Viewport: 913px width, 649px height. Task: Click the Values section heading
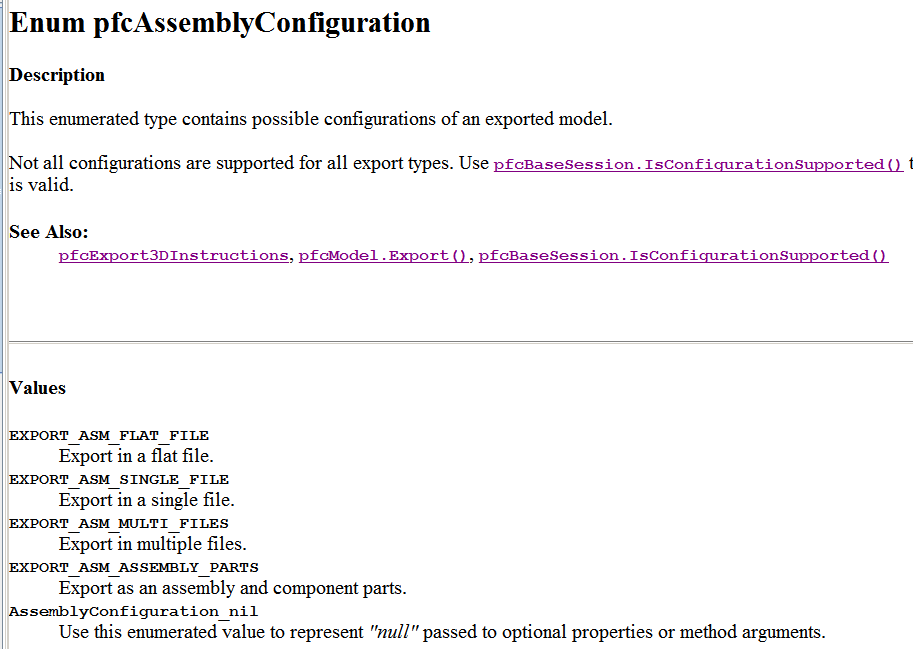[x=38, y=388]
